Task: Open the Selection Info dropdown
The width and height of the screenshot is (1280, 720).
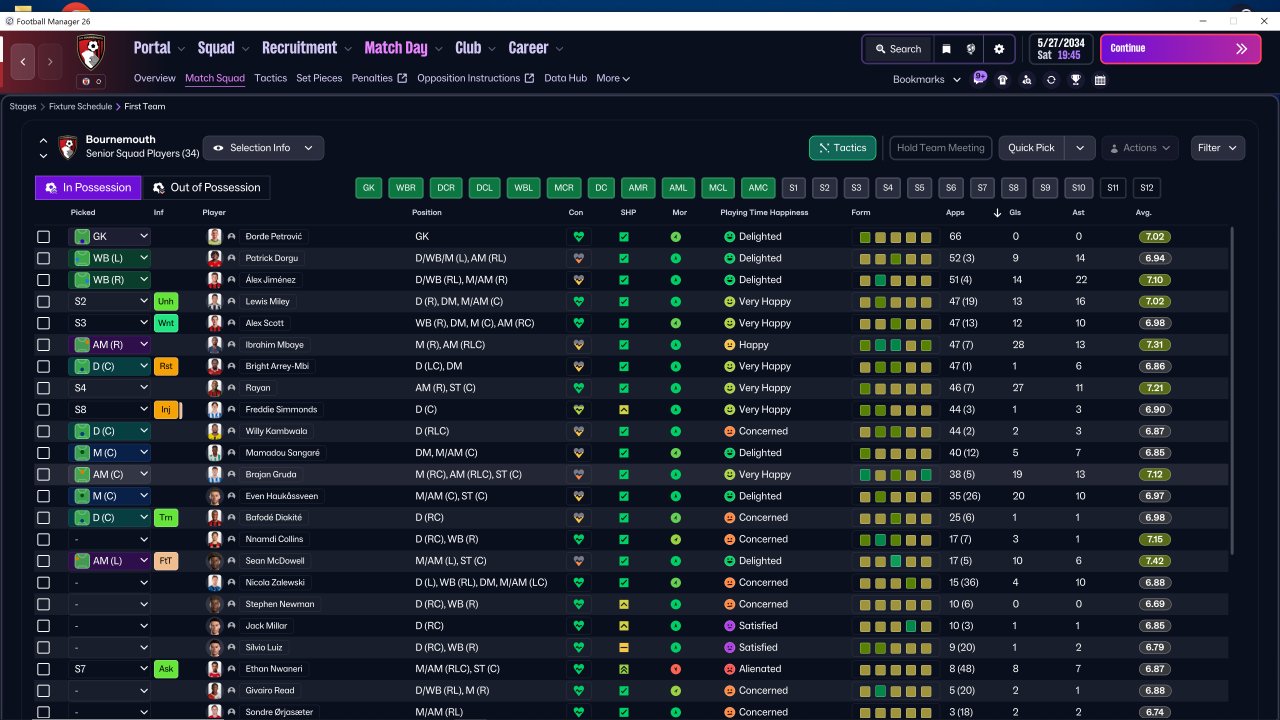Action: click(x=263, y=148)
